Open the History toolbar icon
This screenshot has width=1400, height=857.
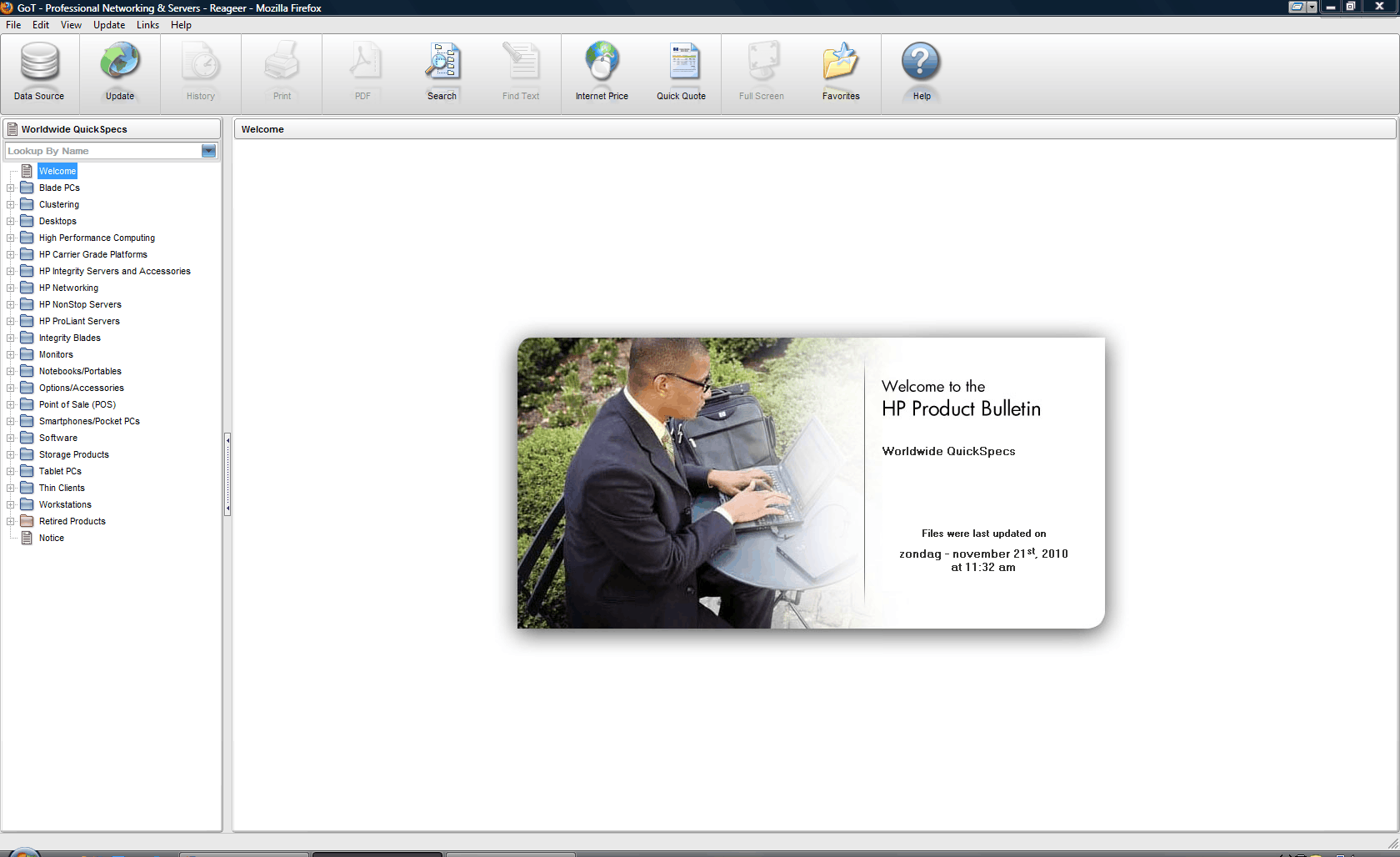point(201,63)
